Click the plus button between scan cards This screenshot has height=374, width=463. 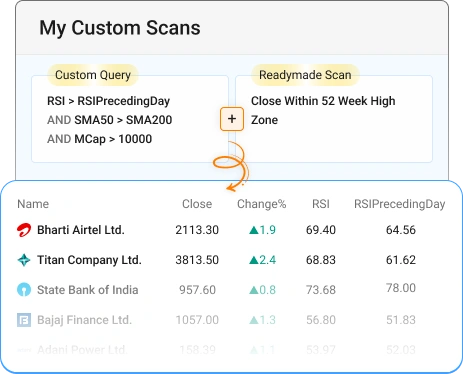(x=232, y=119)
